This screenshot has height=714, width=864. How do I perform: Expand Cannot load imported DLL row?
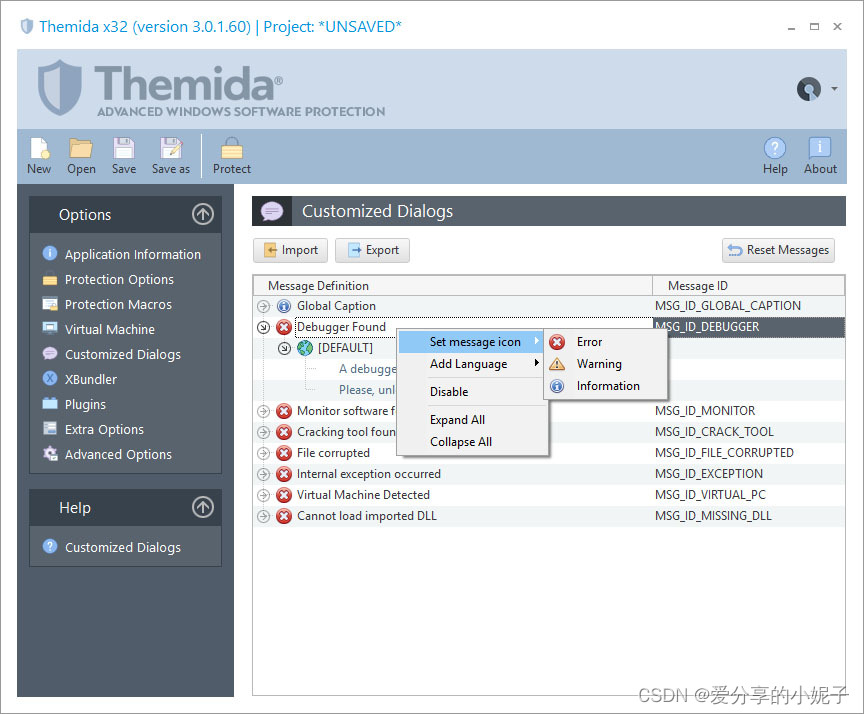(263, 516)
